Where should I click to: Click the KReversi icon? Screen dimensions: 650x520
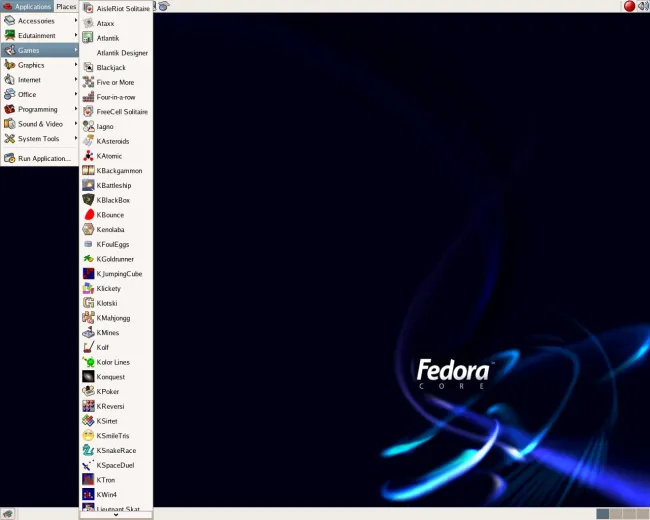[x=88, y=406]
